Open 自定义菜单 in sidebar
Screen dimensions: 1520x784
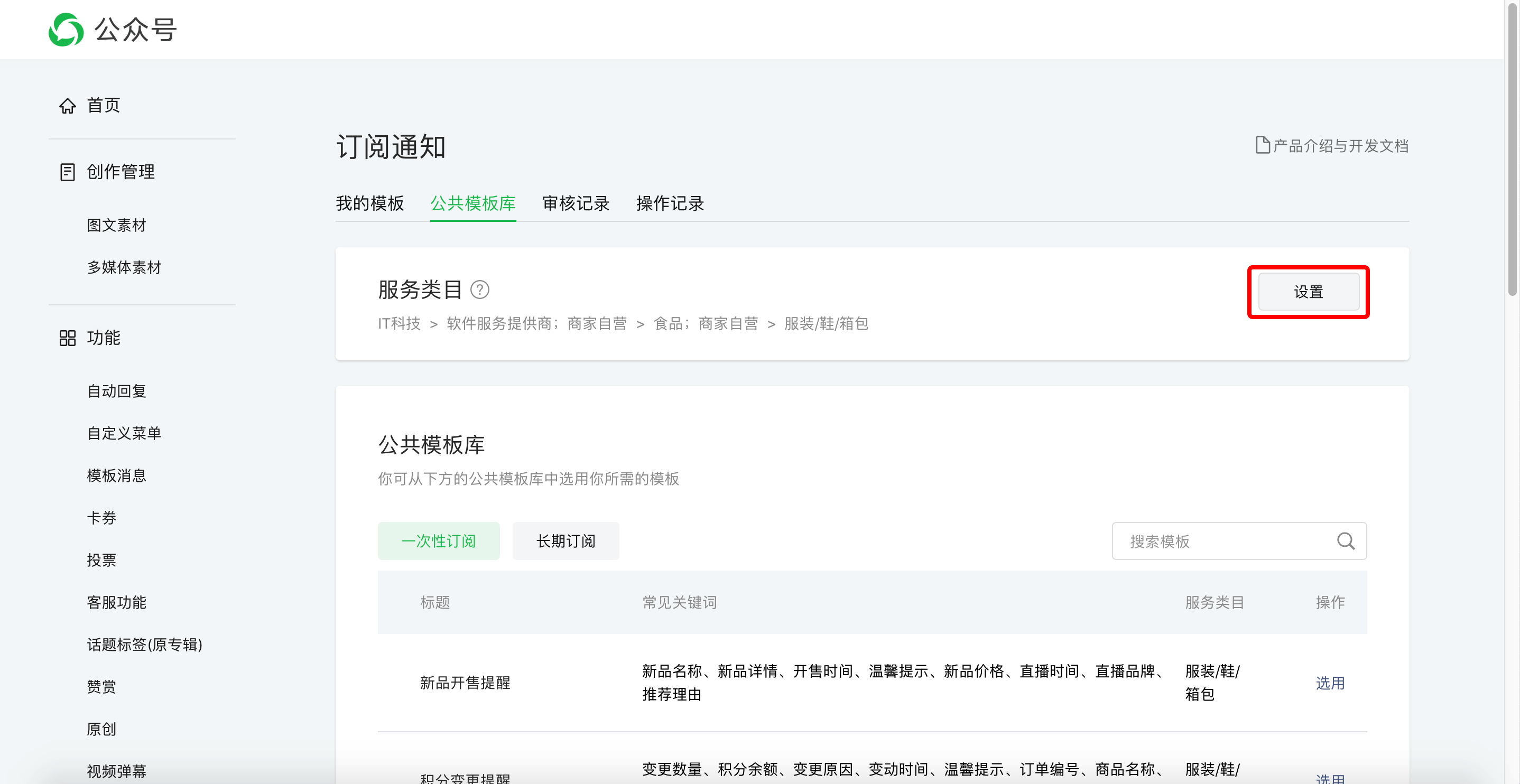click(x=124, y=434)
